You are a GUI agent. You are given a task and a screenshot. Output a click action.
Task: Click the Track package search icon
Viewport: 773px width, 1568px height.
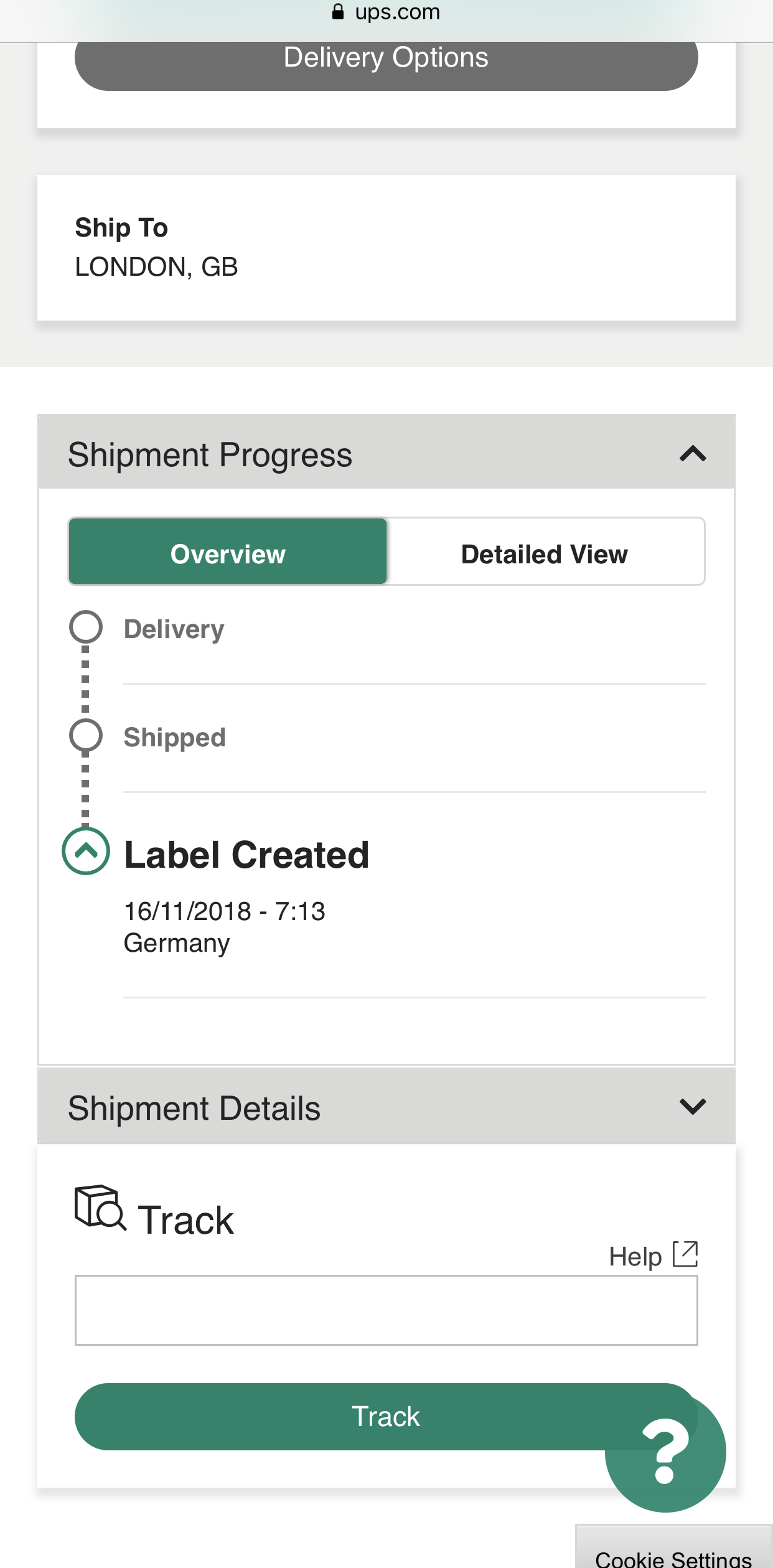(x=100, y=1207)
